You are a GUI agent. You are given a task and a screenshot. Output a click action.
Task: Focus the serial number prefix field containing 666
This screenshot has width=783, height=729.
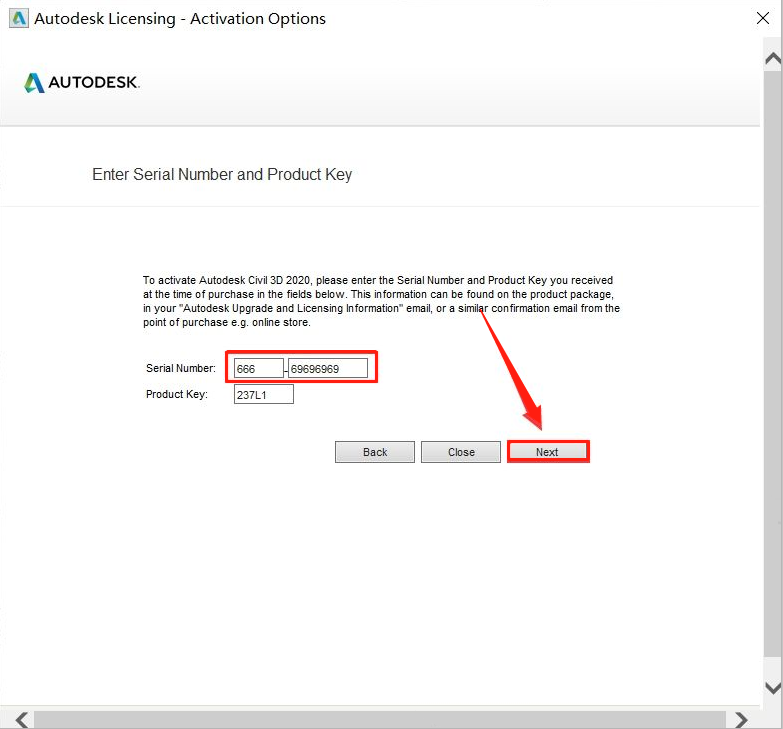[258, 369]
